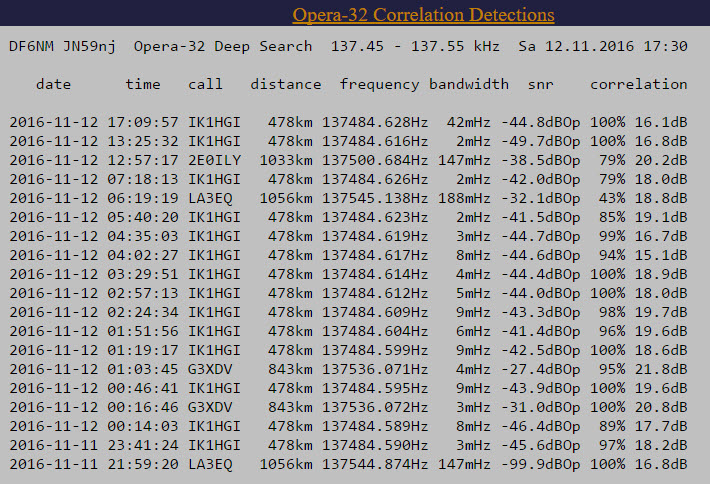Click the correlation value '20.2dB'
This screenshot has width=710, height=484.
[661, 160]
